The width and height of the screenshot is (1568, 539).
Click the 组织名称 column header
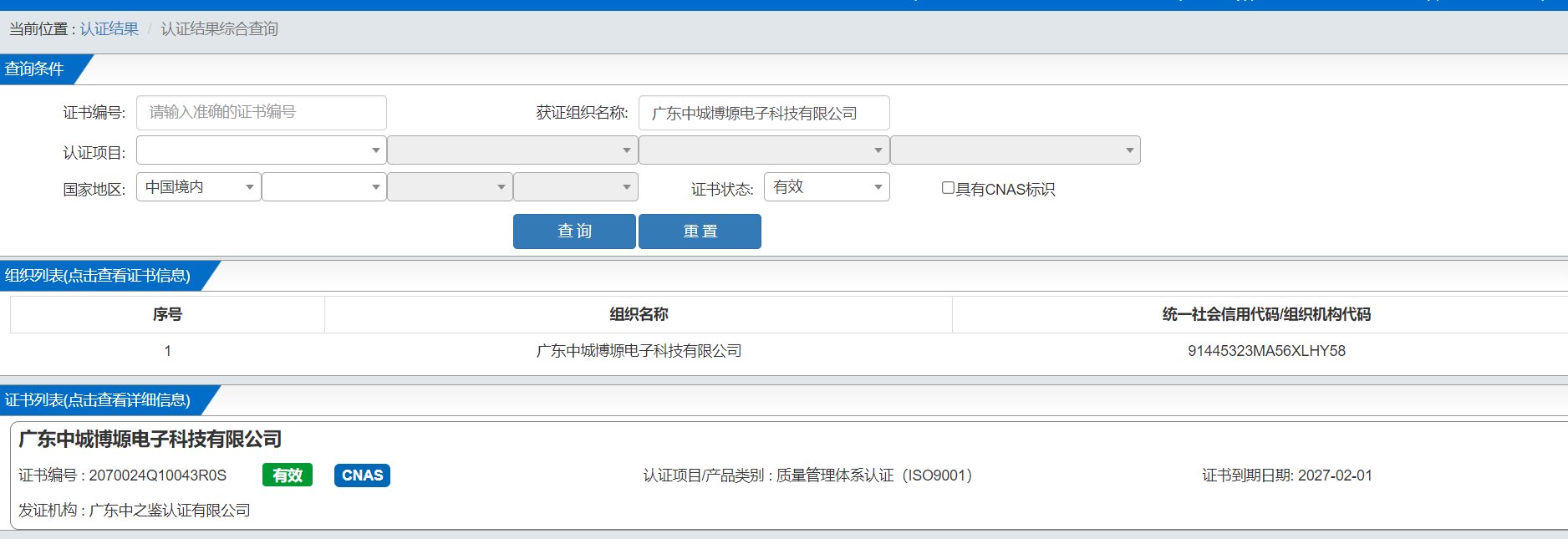coord(639,314)
